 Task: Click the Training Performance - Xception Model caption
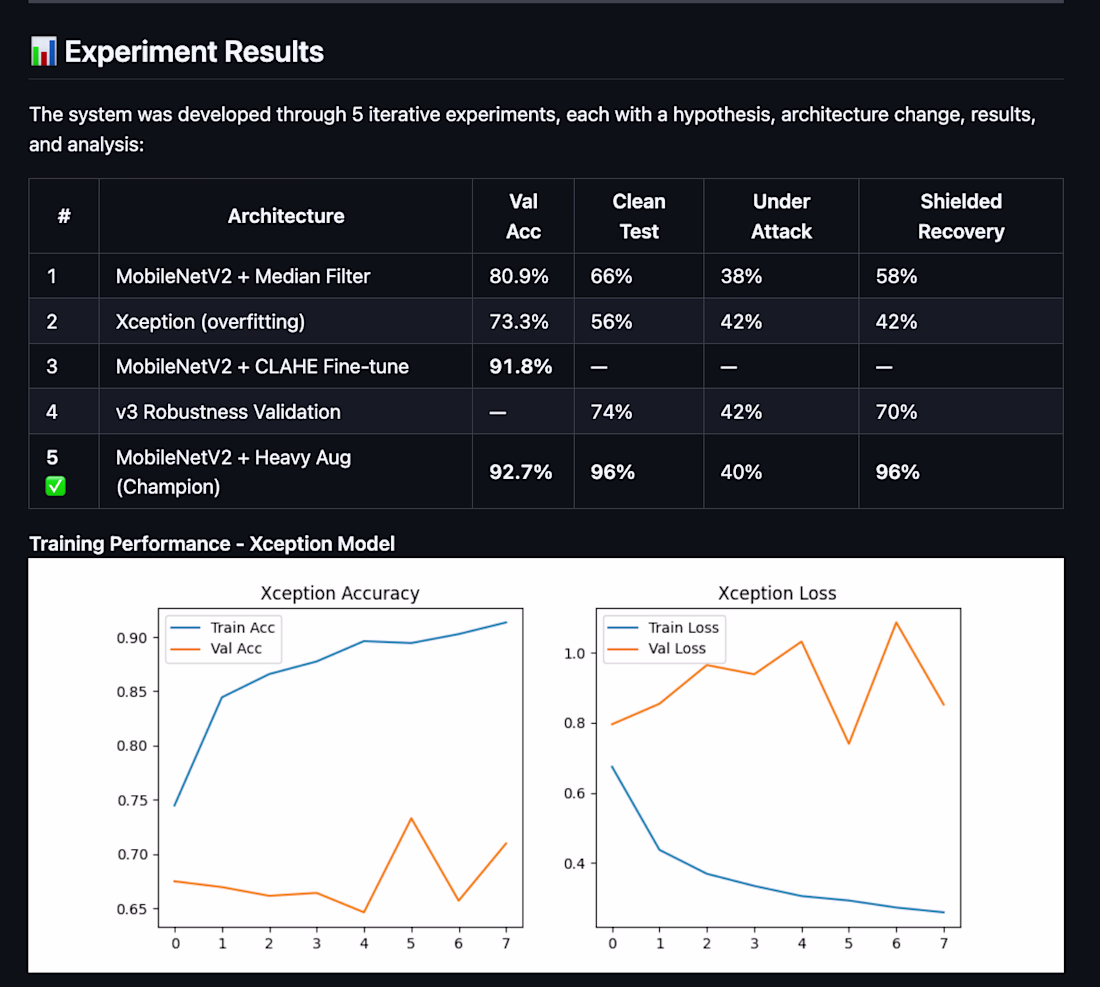[212, 544]
